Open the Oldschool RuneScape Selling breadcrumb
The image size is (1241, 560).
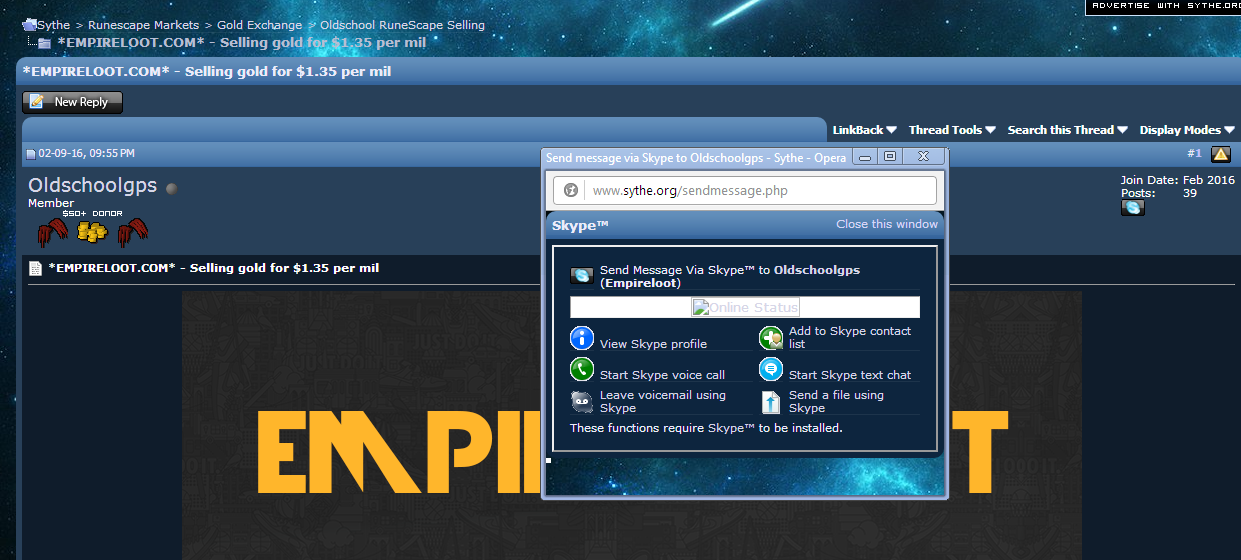pos(402,25)
